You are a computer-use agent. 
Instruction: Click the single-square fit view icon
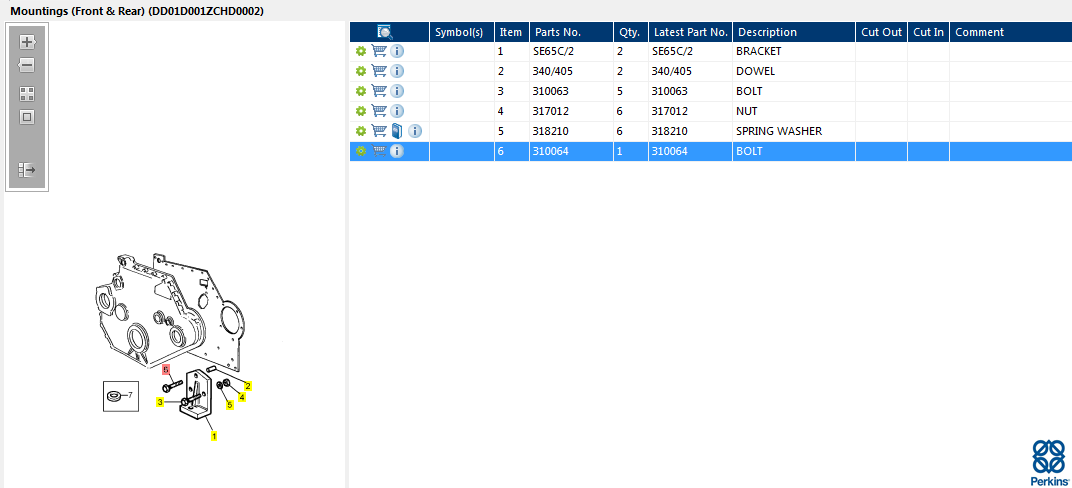click(x=27, y=117)
